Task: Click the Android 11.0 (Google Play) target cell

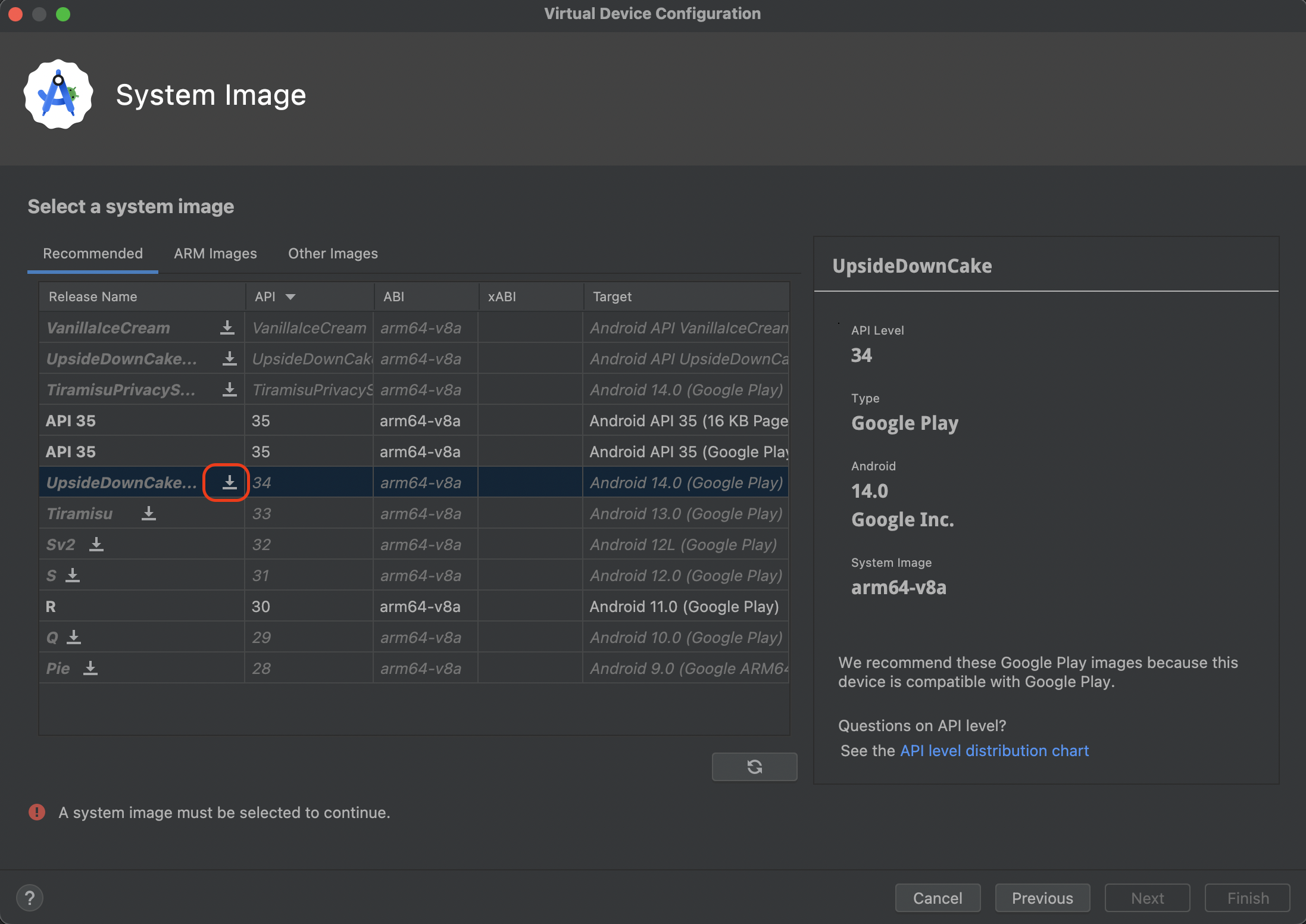Action: (x=686, y=607)
